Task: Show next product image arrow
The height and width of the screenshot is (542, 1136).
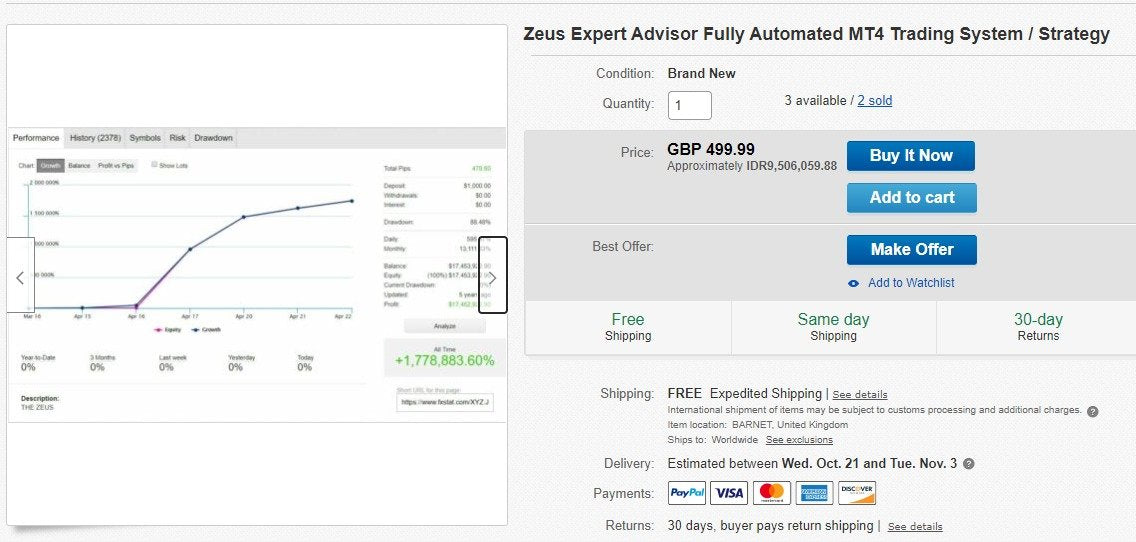Action: 492,277
